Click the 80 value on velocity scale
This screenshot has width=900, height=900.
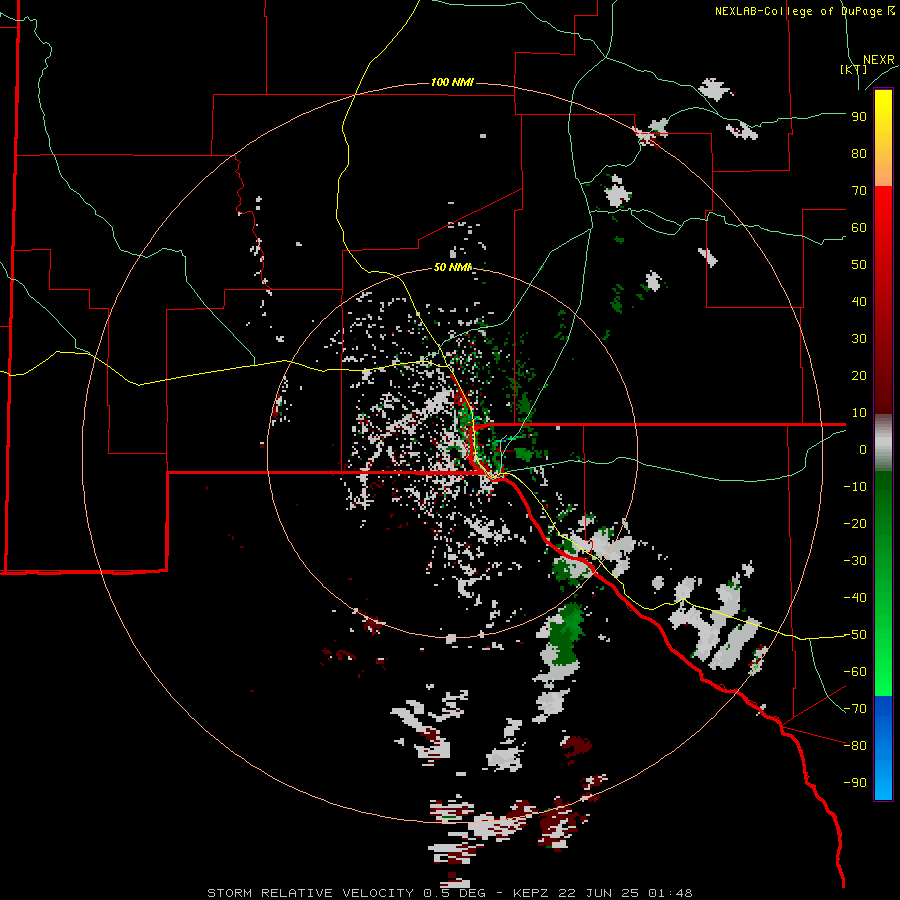[859, 154]
